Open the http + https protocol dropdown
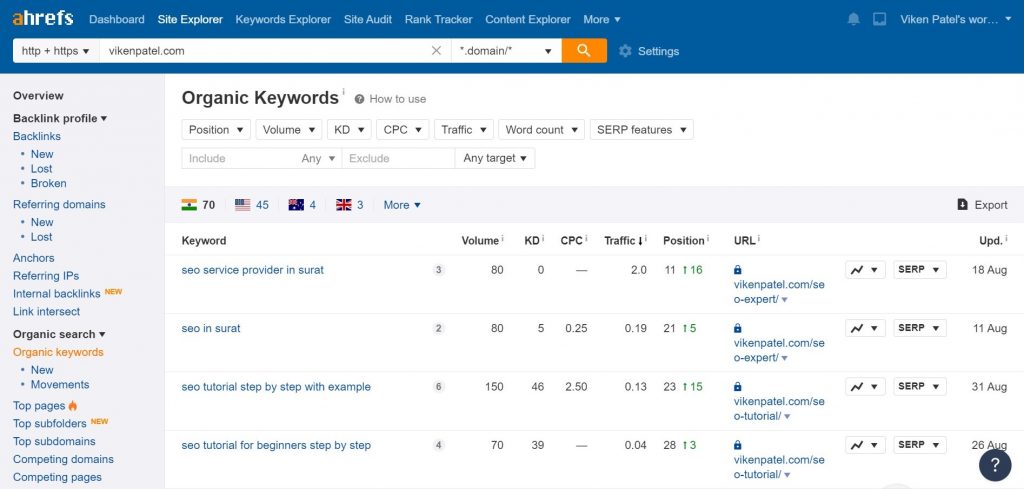The image size is (1024, 489). [x=55, y=51]
